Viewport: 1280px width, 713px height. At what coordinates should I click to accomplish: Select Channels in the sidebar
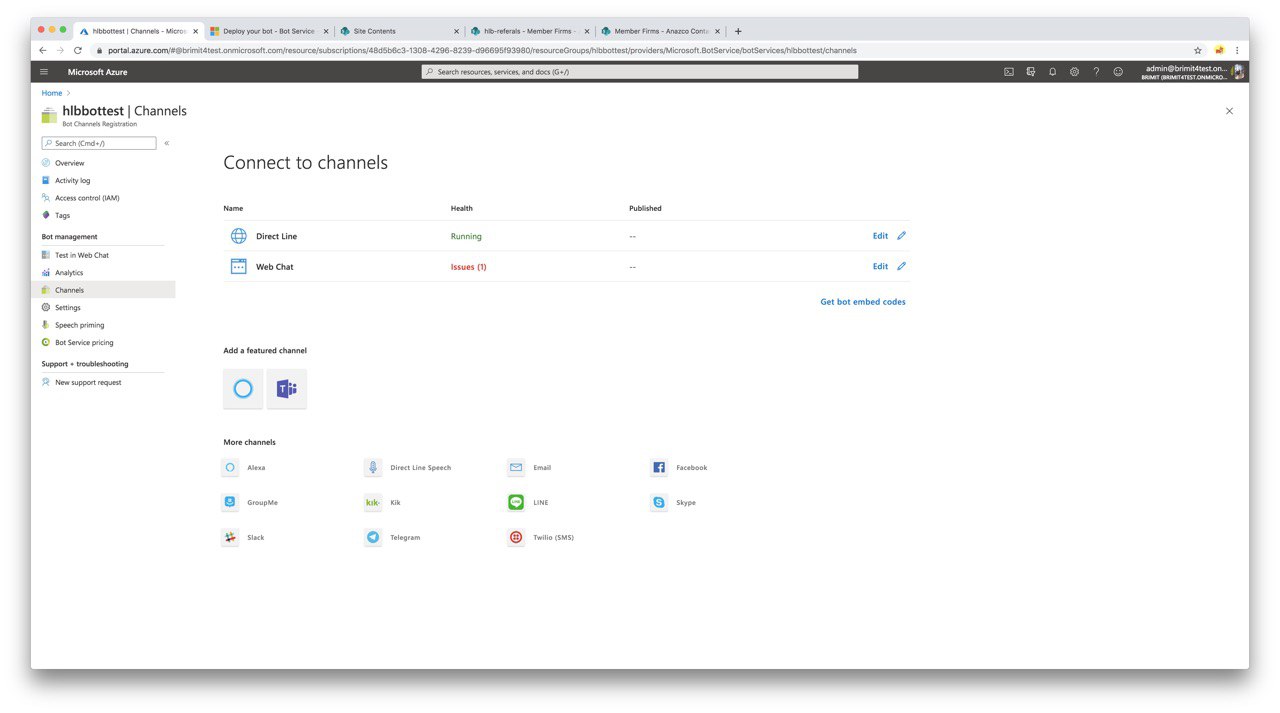pyautogui.click(x=104, y=290)
